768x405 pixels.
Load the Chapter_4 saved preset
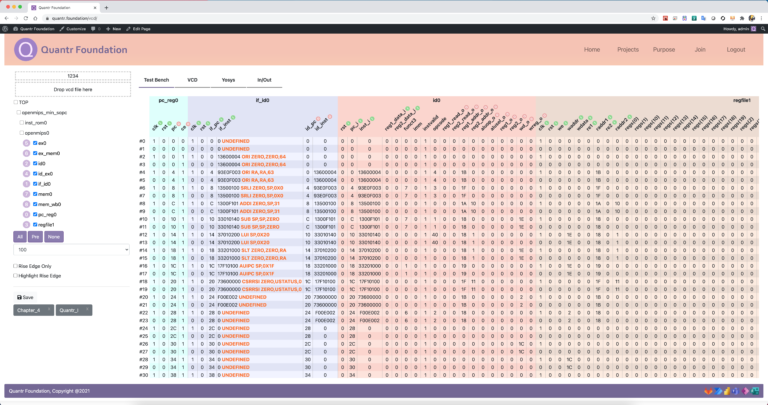[33, 310]
